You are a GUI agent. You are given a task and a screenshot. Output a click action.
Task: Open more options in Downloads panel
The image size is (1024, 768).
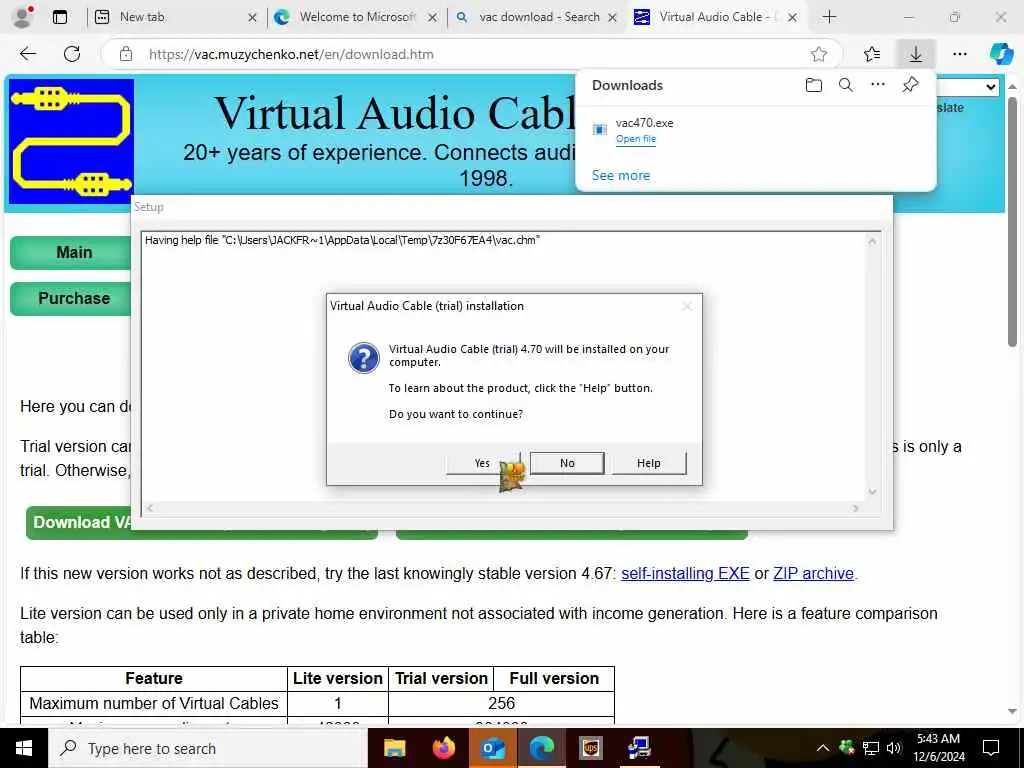point(878,84)
